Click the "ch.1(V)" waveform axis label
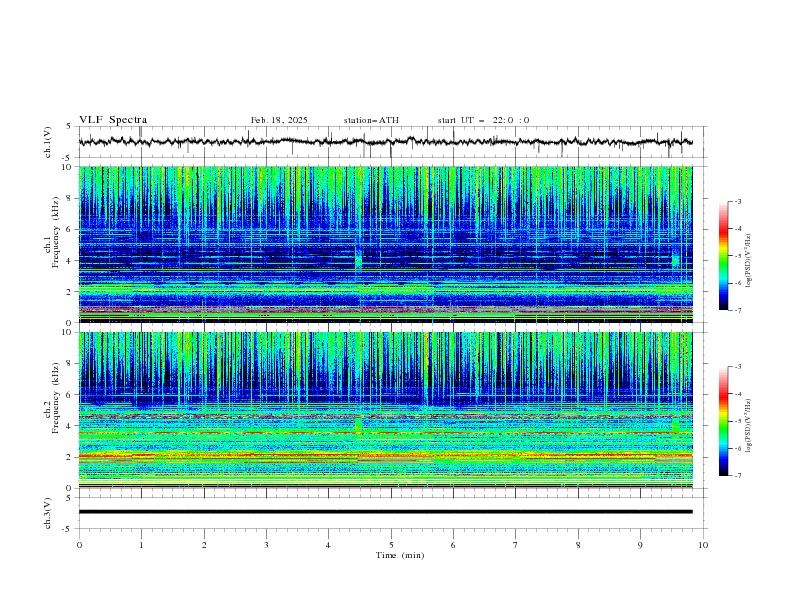The width and height of the screenshot is (792, 612). coord(48,142)
